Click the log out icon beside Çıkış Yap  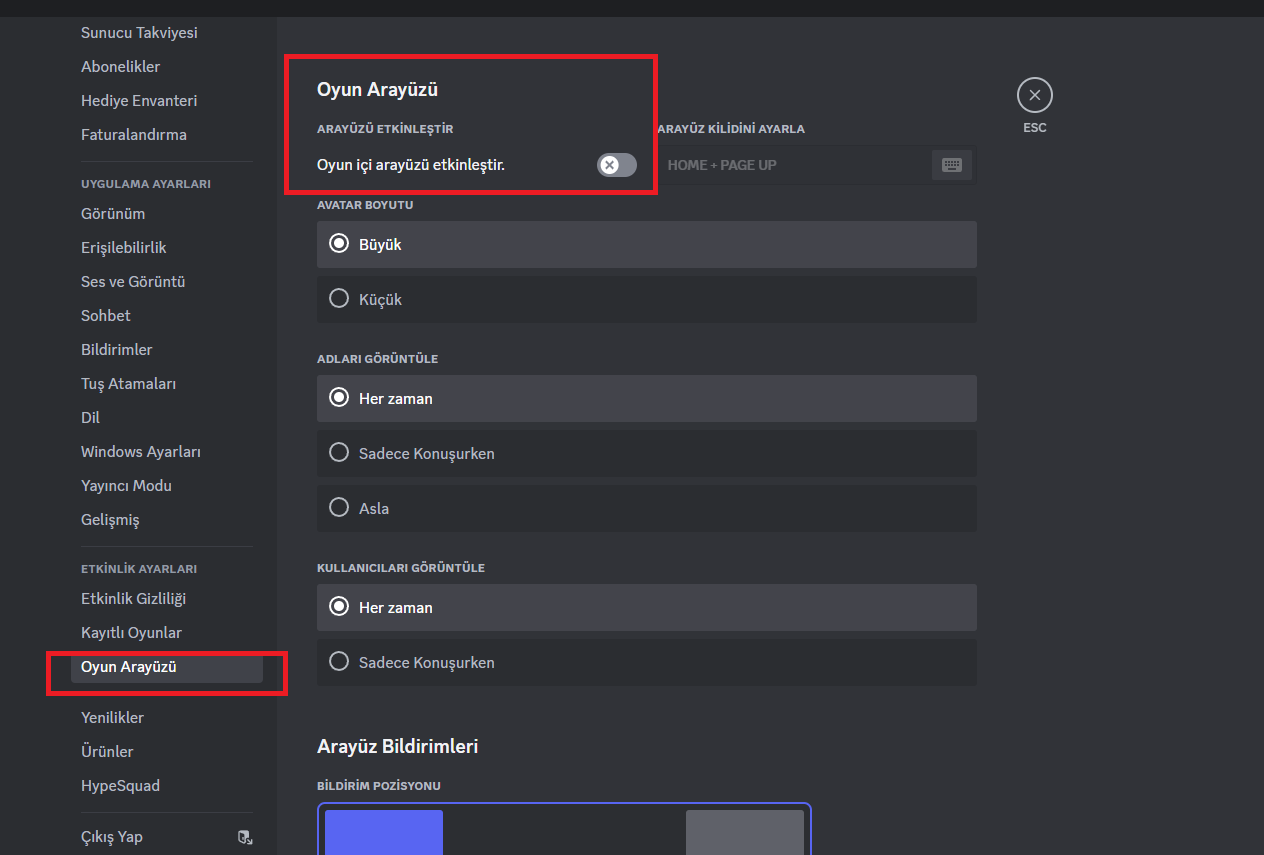tap(245, 837)
